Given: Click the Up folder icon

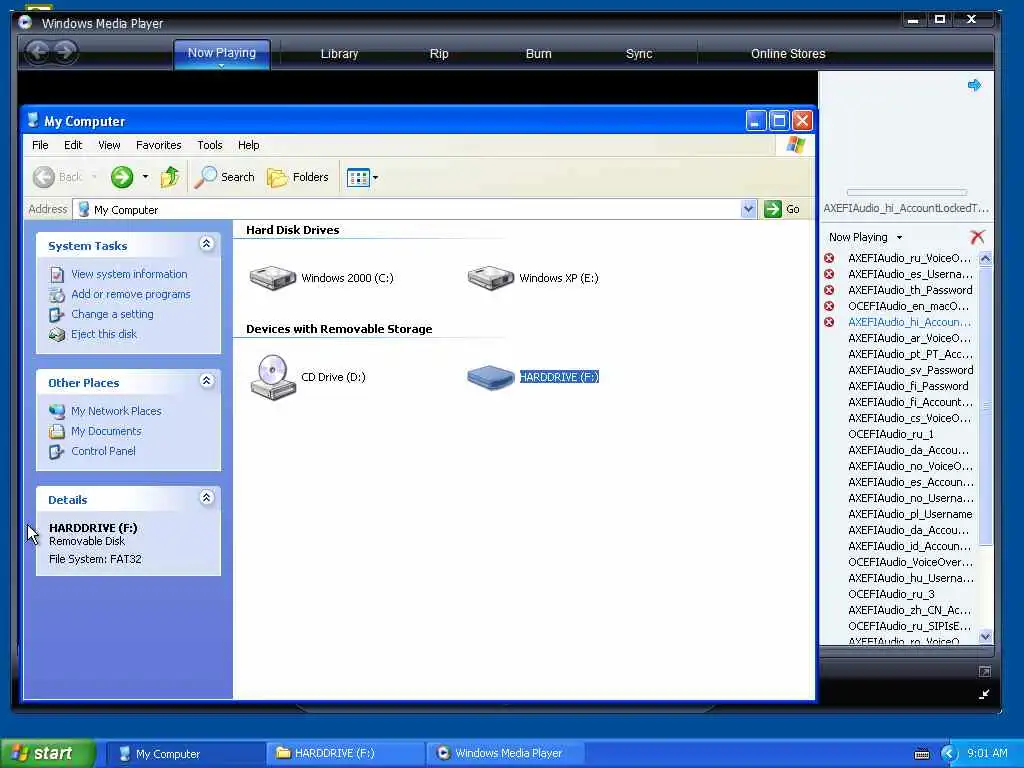Looking at the screenshot, I should click(x=170, y=177).
